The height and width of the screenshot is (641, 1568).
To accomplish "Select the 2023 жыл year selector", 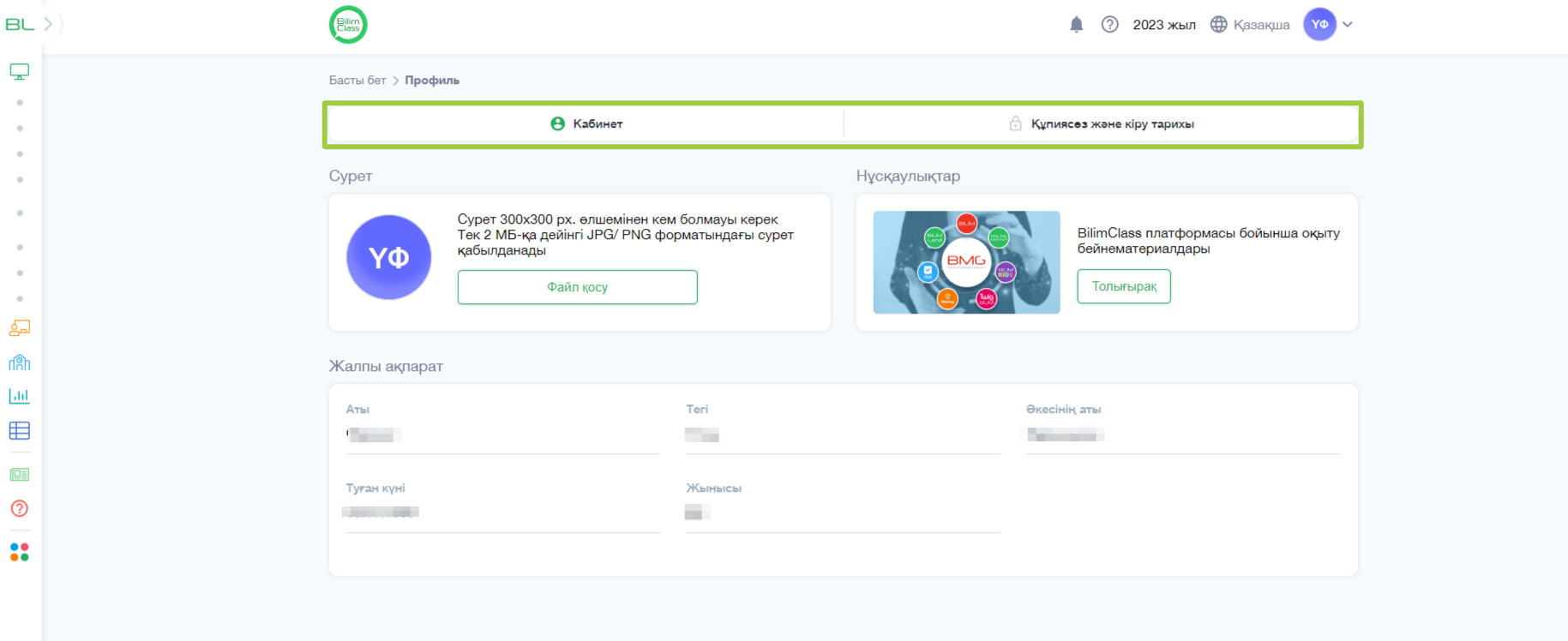I will click(x=1164, y=25).
